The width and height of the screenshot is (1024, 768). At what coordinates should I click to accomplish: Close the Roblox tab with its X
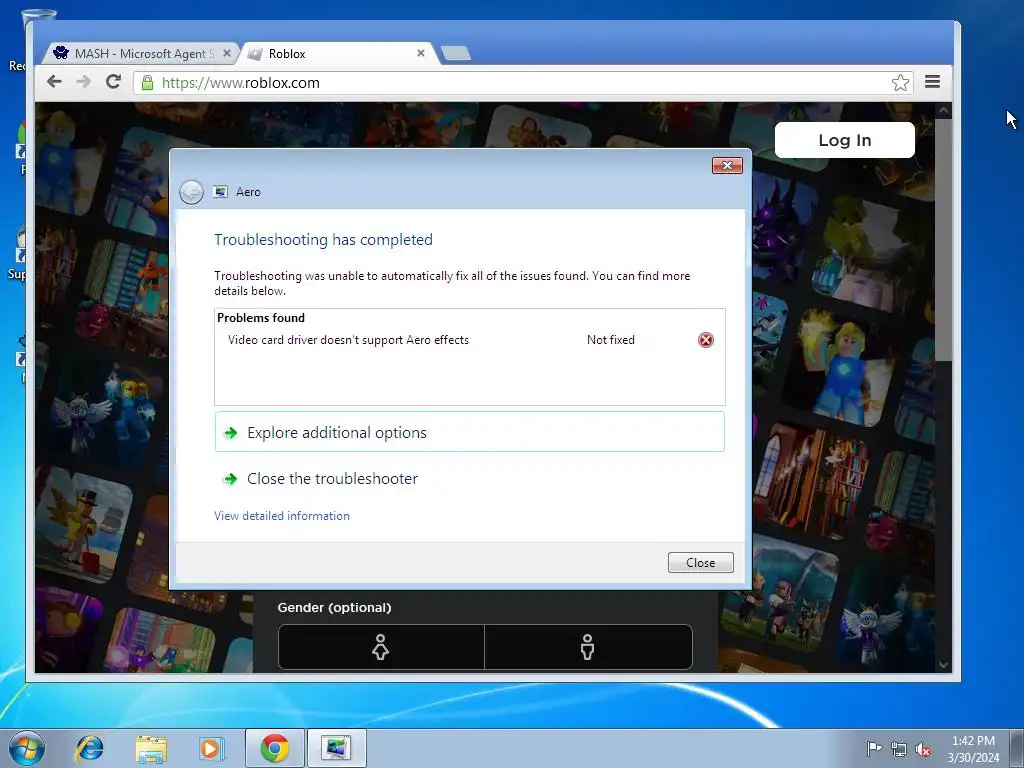tap(421, 54)
